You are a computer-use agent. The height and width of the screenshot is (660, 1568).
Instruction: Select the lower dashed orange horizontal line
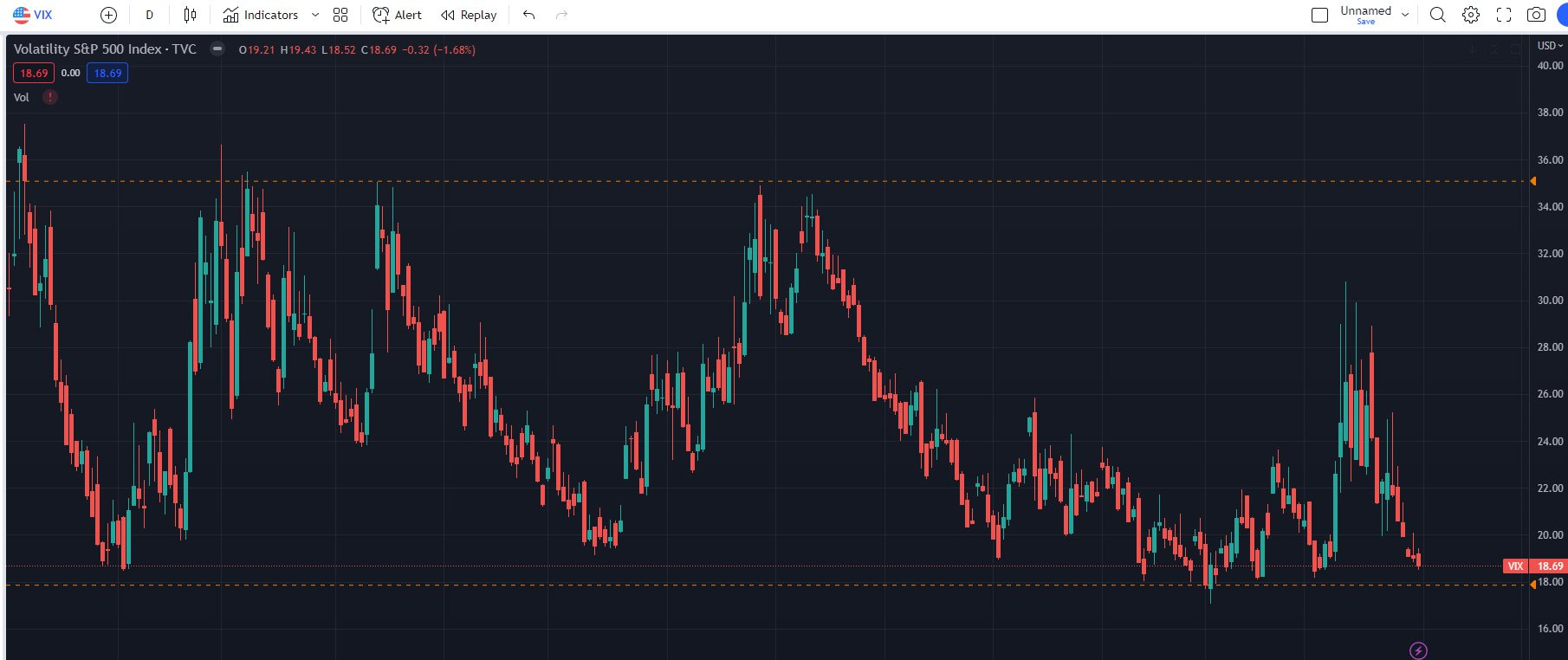tap(767, 585)
